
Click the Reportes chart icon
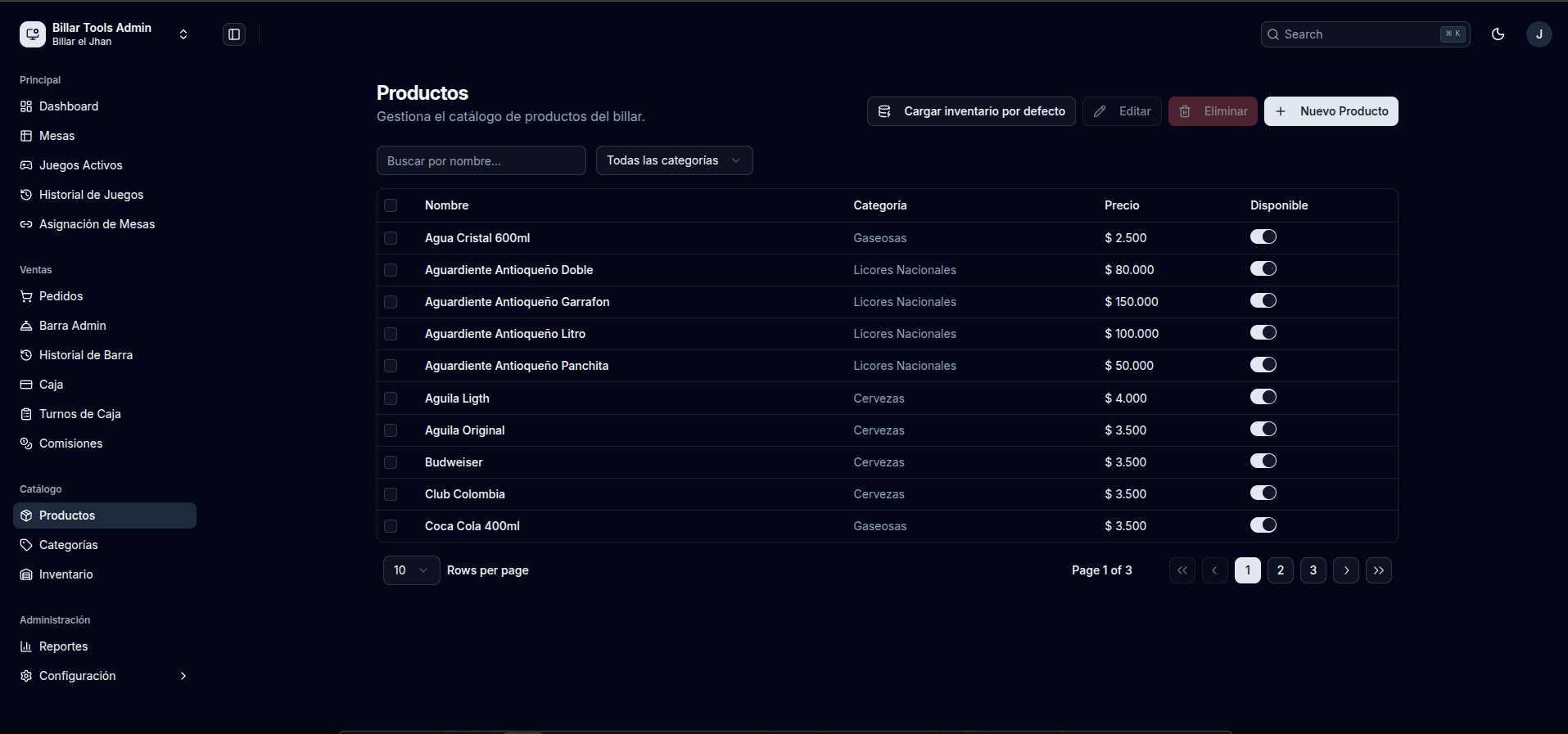(26, 646)
